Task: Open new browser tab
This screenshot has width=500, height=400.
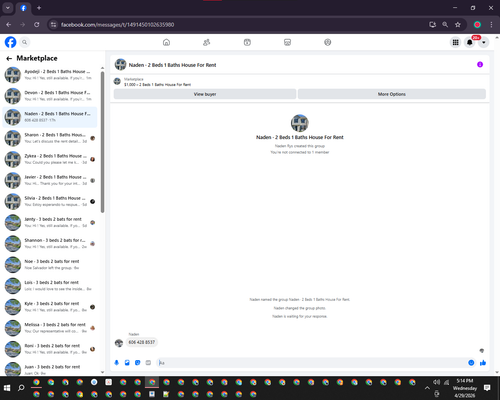Action: [39, 8]
